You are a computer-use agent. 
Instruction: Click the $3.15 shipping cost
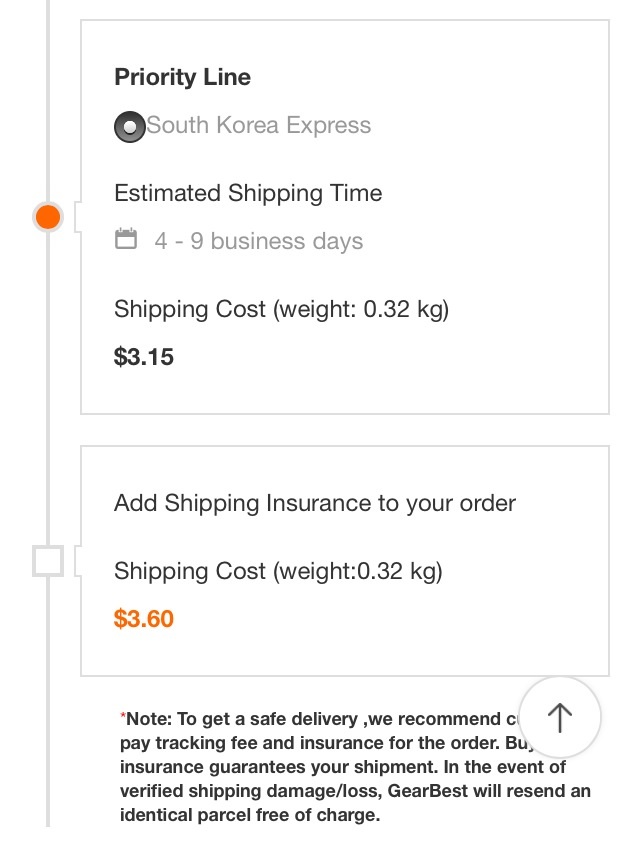coord(144,357)
